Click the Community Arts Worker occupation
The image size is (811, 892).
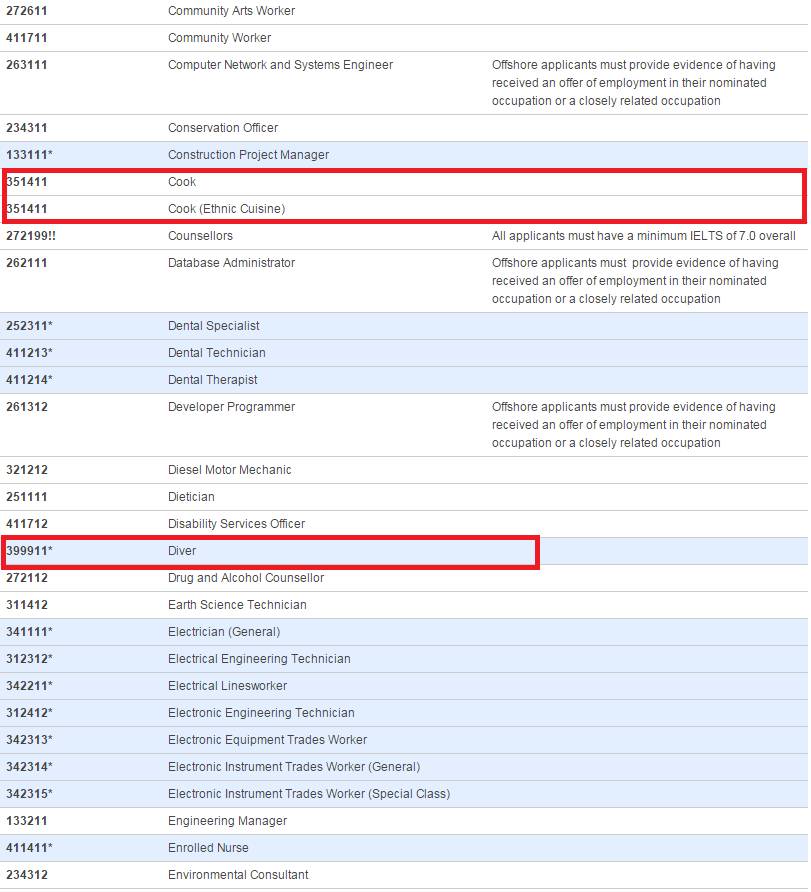[231, 11]
